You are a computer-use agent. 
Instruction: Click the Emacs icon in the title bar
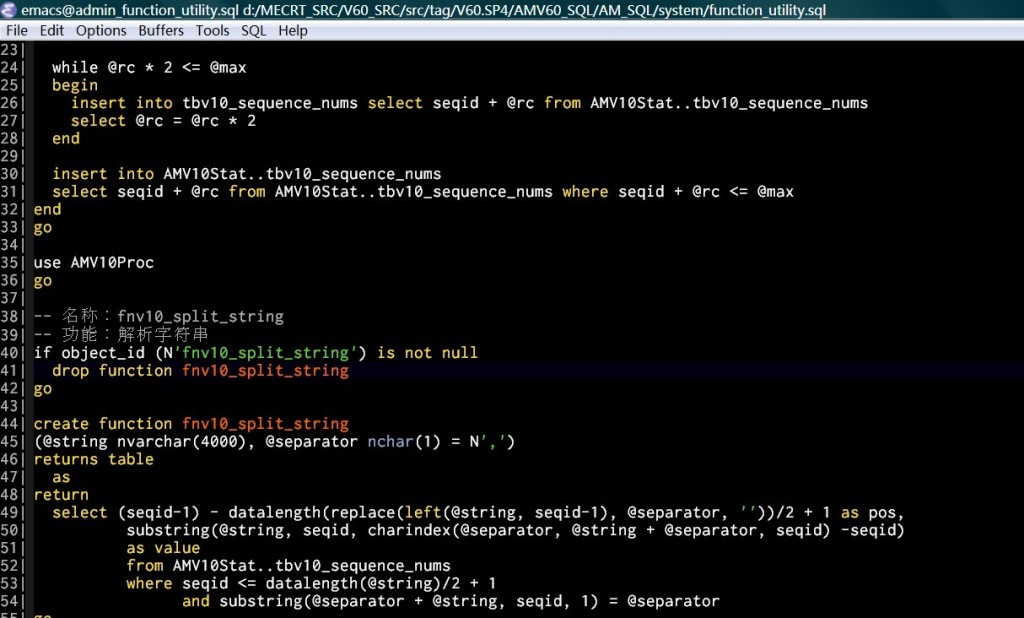[10, 11]
